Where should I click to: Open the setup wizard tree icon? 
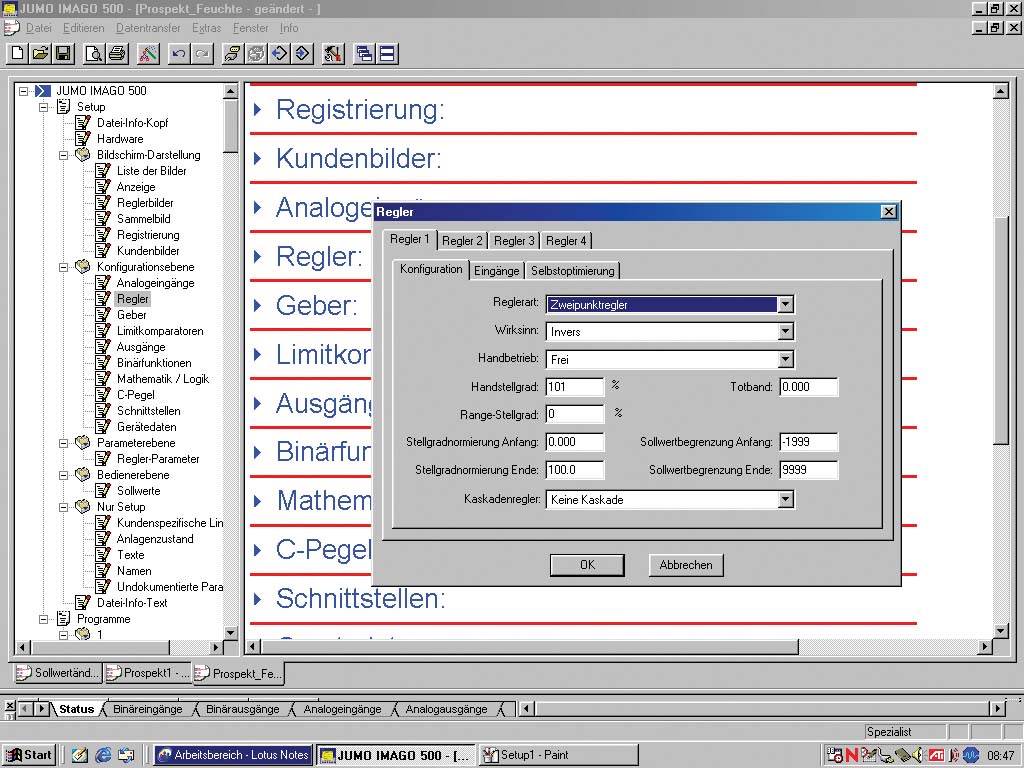(148, 54)
